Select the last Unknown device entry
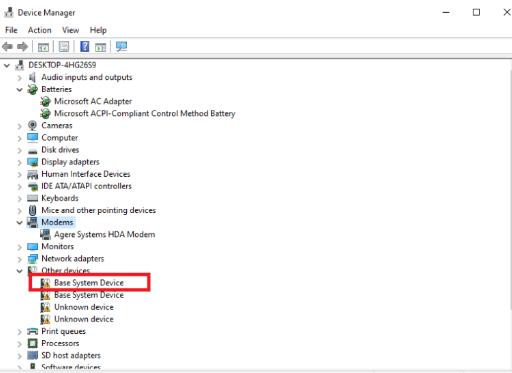 pos(84,319)
